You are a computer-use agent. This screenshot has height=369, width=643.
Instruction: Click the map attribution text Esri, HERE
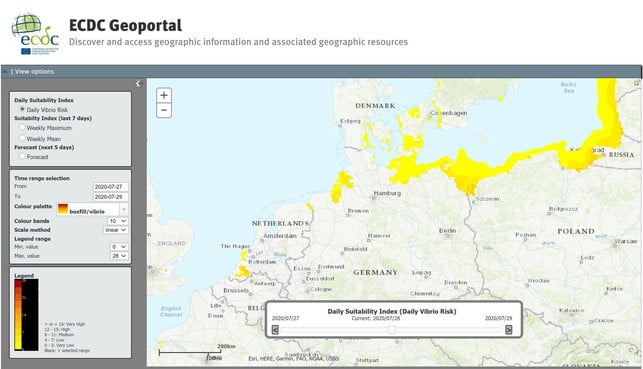[x=293, y=358]
